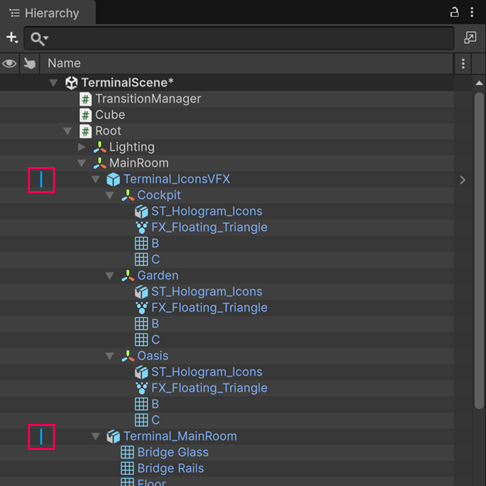The width and height of the screenshot is (486, 486).
Task: Click ST_Hologram_Icons model icon under Garden
Action: [x=141, y=292]
